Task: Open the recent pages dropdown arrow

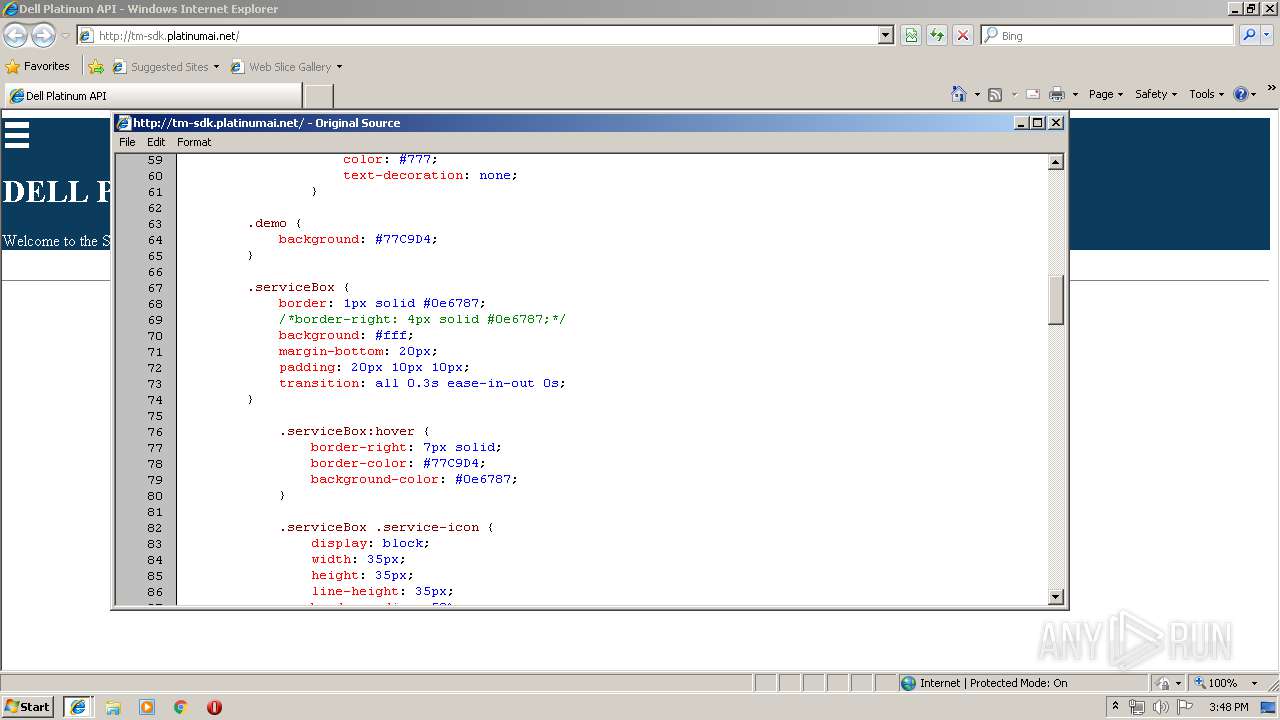Action: pyautogui.click(x=65, y=36)
